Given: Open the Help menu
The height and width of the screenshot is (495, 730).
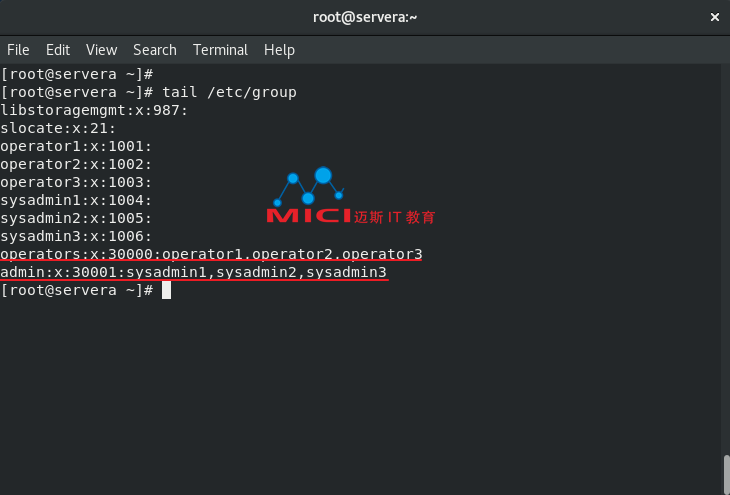Looking at the screenshot, I should (279, 50).
